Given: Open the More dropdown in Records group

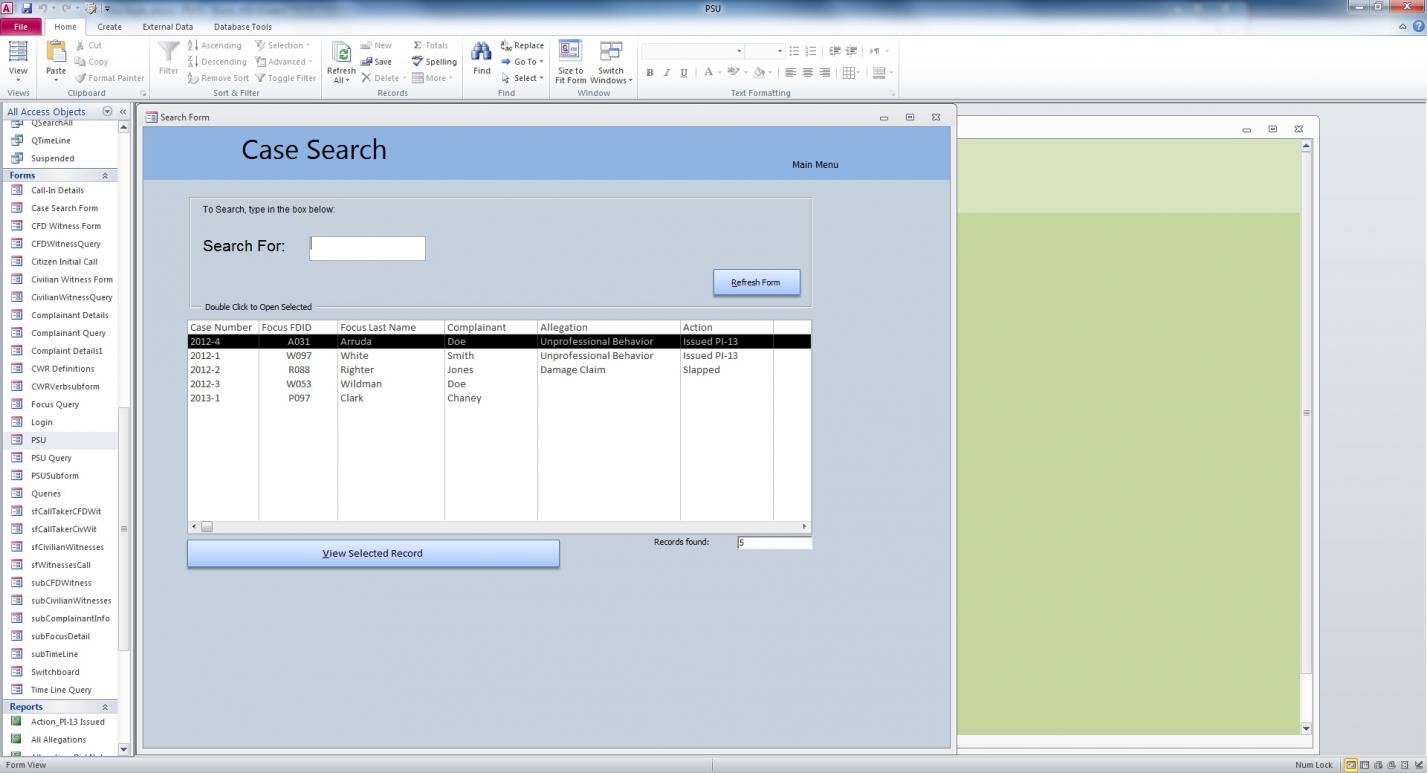Looking at the screenshot, I should (x=431, y=78).
